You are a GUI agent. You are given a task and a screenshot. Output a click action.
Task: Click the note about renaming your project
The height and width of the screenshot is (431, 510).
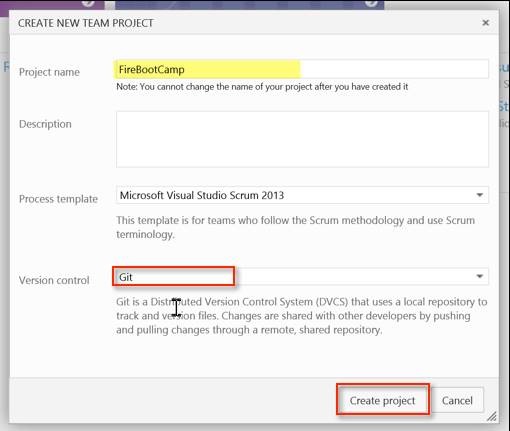click(x=262, y=87)
